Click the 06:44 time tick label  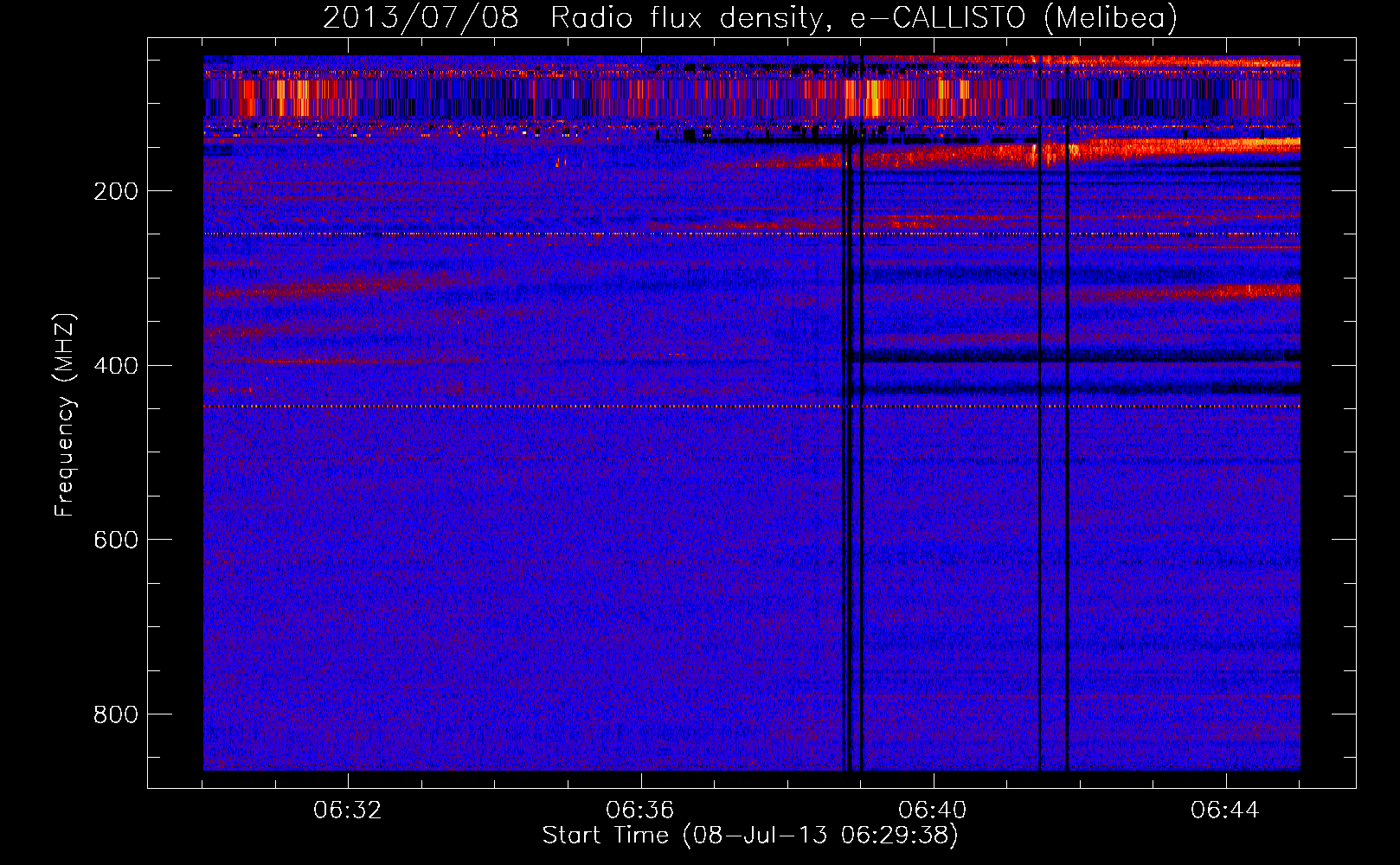coord(1225,811)
